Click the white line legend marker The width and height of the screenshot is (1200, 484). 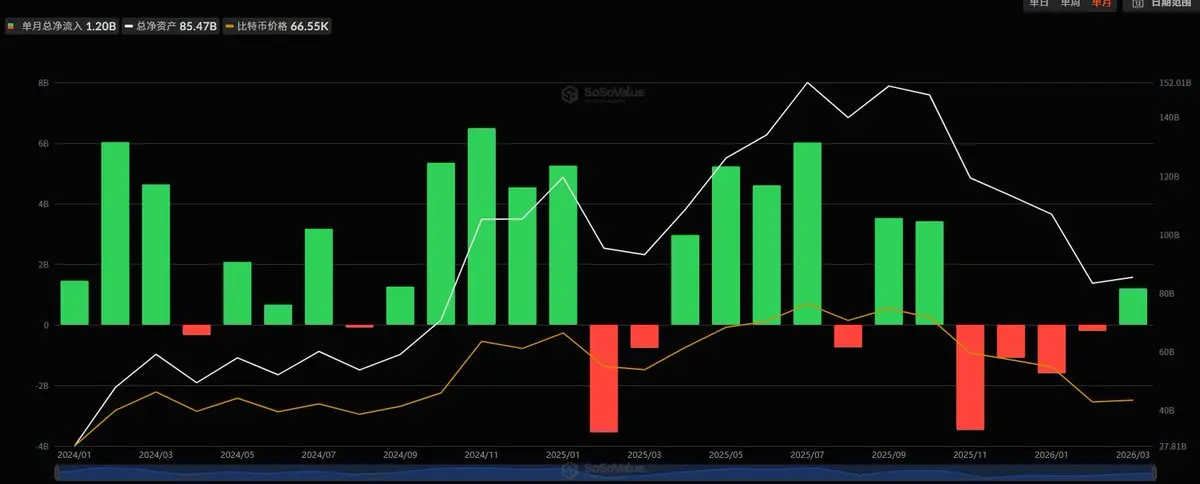(130, 27)
